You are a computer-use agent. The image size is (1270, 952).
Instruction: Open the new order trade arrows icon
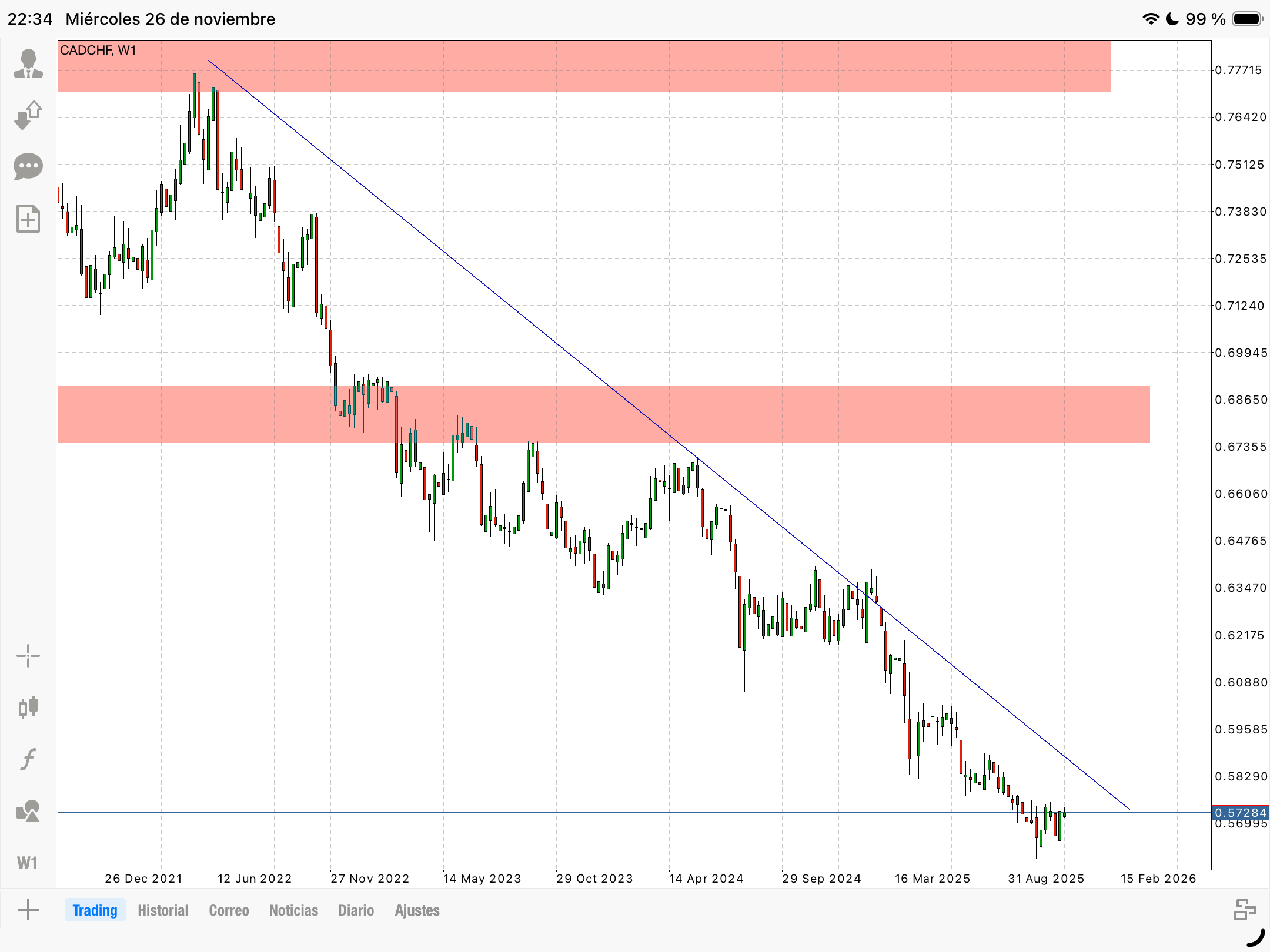point(28,115)
